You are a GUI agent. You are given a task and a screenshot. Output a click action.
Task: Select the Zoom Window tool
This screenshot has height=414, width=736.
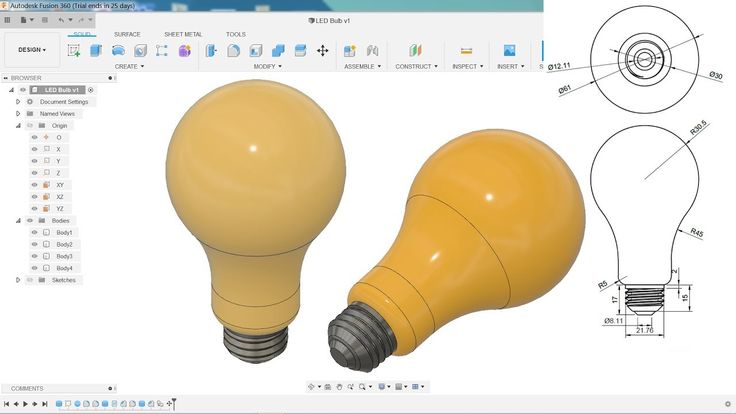[x=351, y=387]
